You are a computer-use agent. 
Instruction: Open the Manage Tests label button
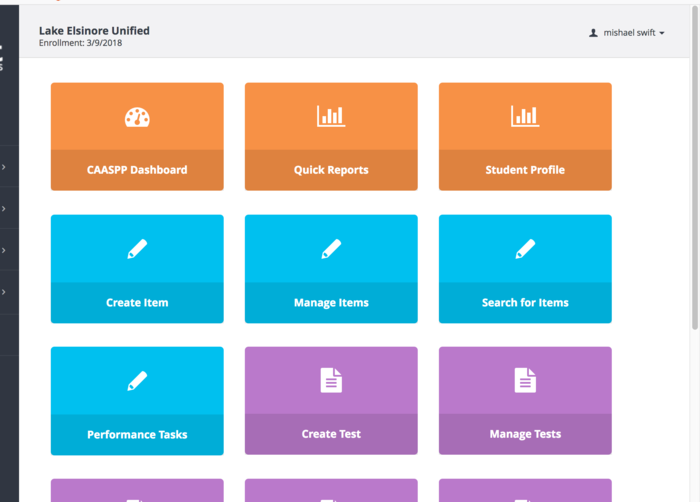[525, 435]
